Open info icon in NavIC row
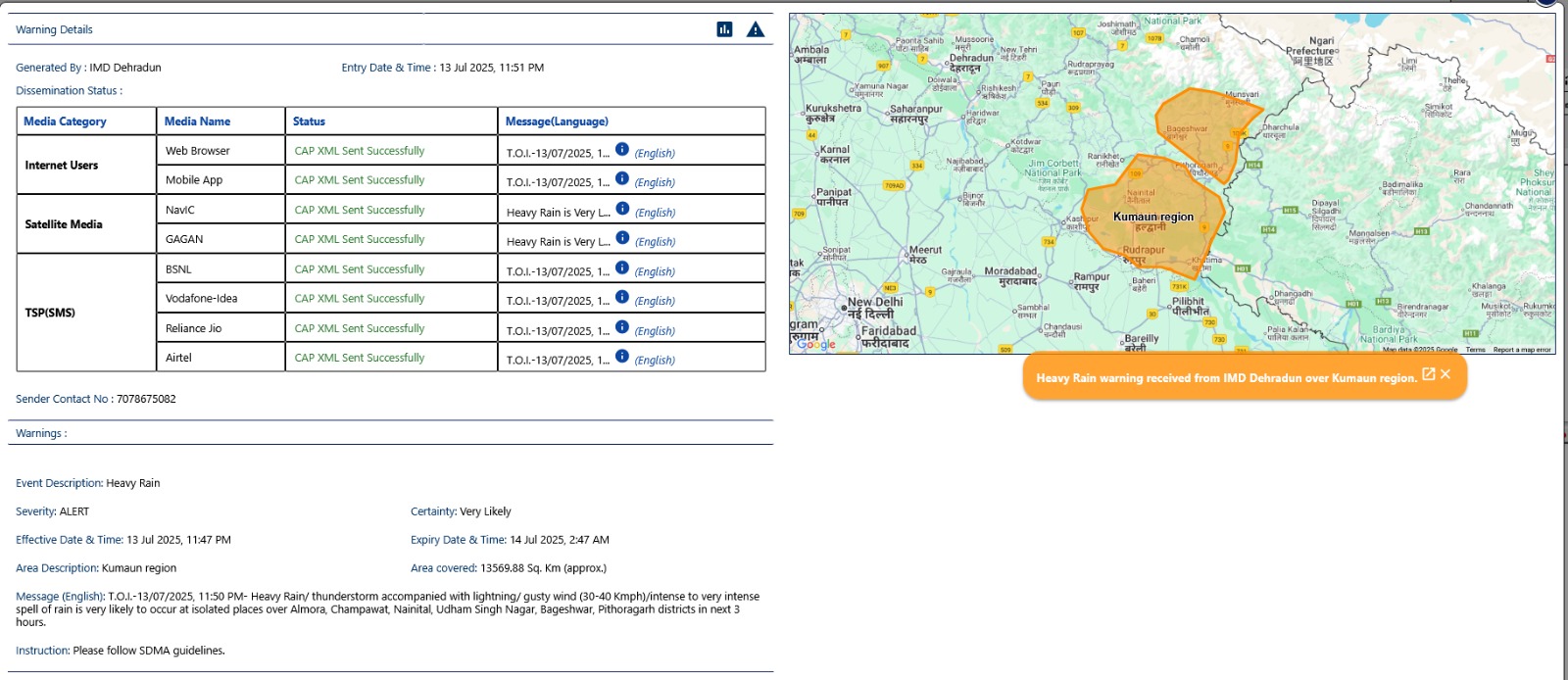Image resolution: width=1568 pixels, height=680 pixels. pyautogui.click(x=622, y=208)
